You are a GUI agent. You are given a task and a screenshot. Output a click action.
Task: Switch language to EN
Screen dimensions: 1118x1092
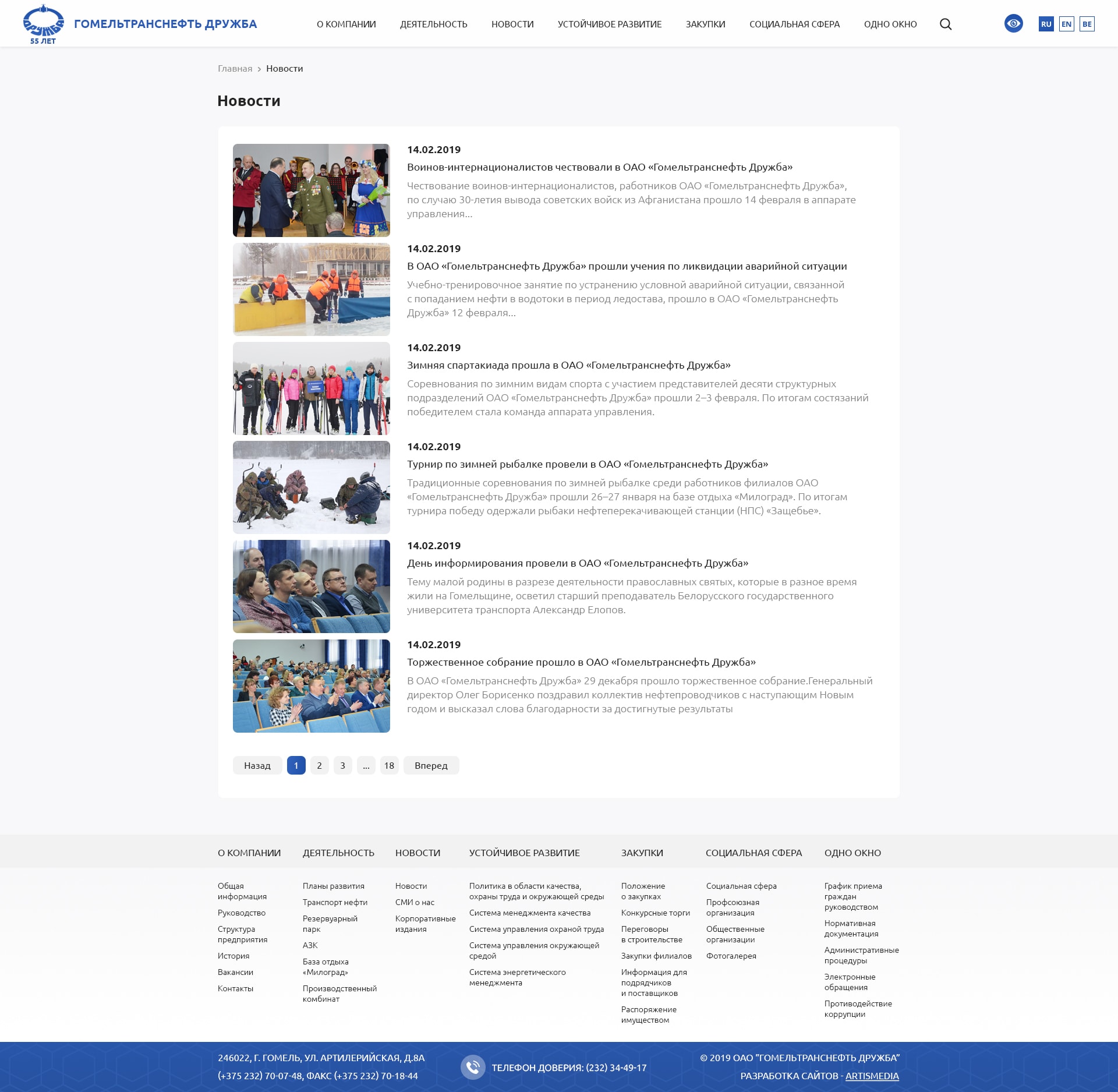tap(1066, 24)
